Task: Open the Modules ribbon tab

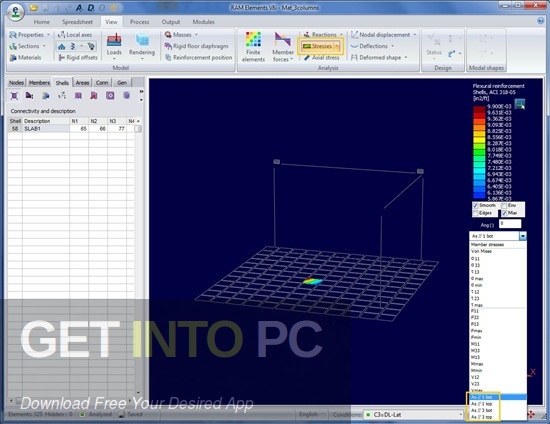Action: (x=203, y=22)
